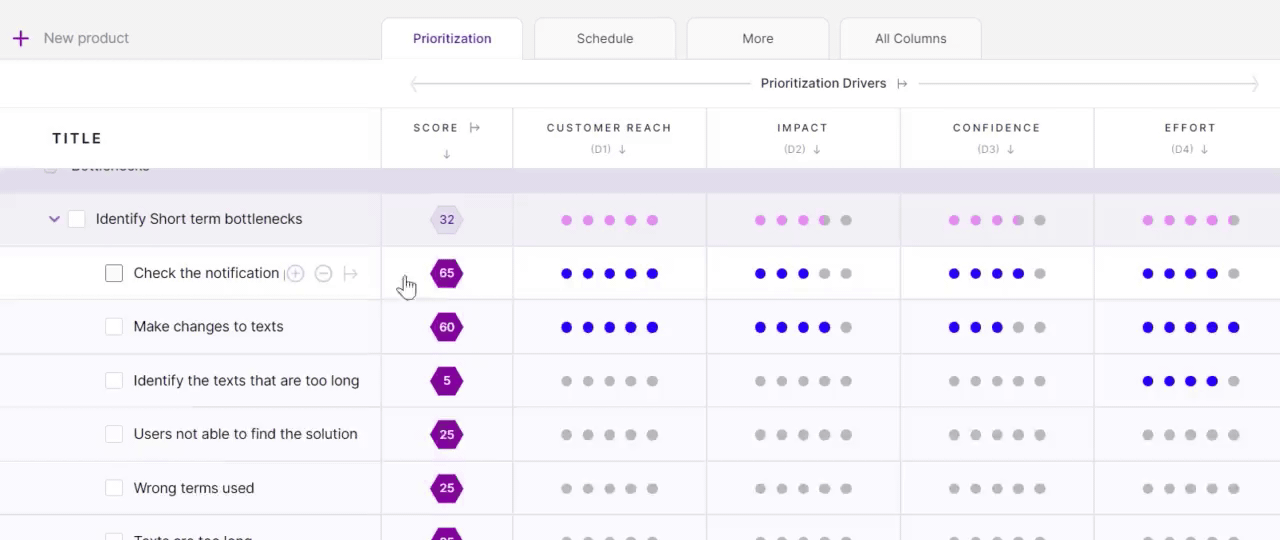Switch to the Prioritization tab
Screen dimensions: 1280x540
[452, 39]
